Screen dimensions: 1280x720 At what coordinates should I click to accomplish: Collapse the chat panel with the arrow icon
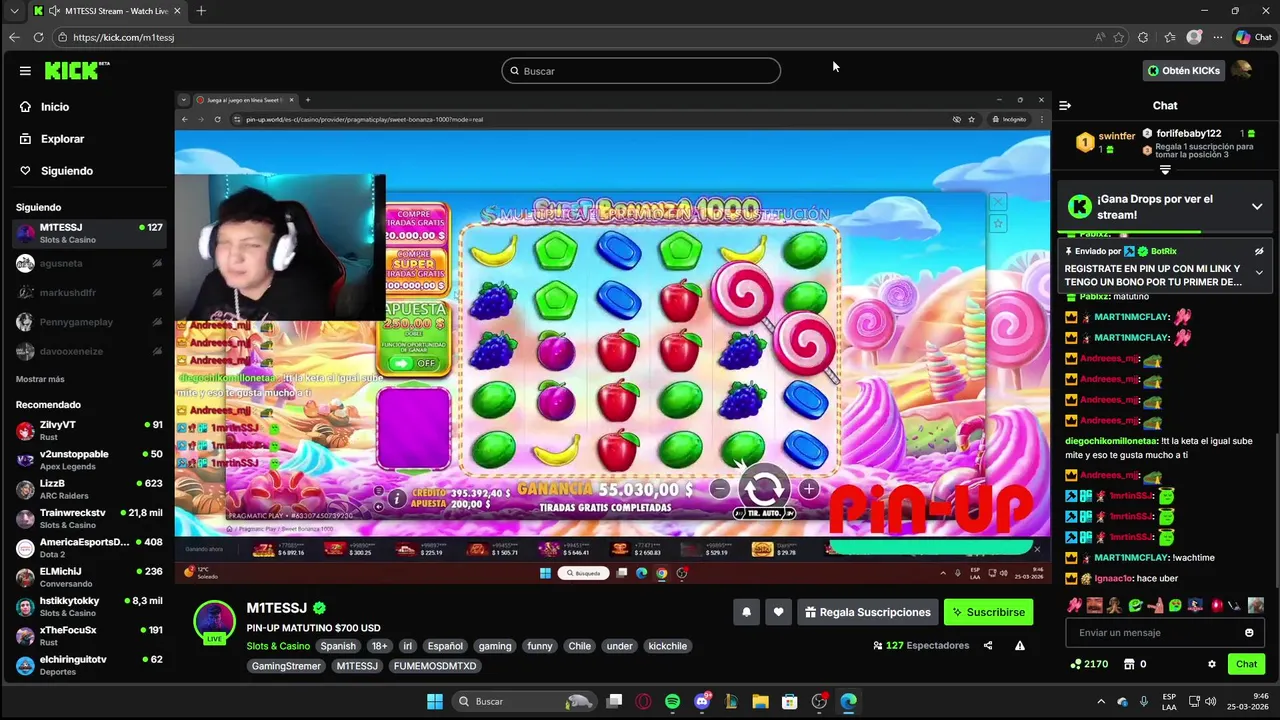[x=1065, y=105]
